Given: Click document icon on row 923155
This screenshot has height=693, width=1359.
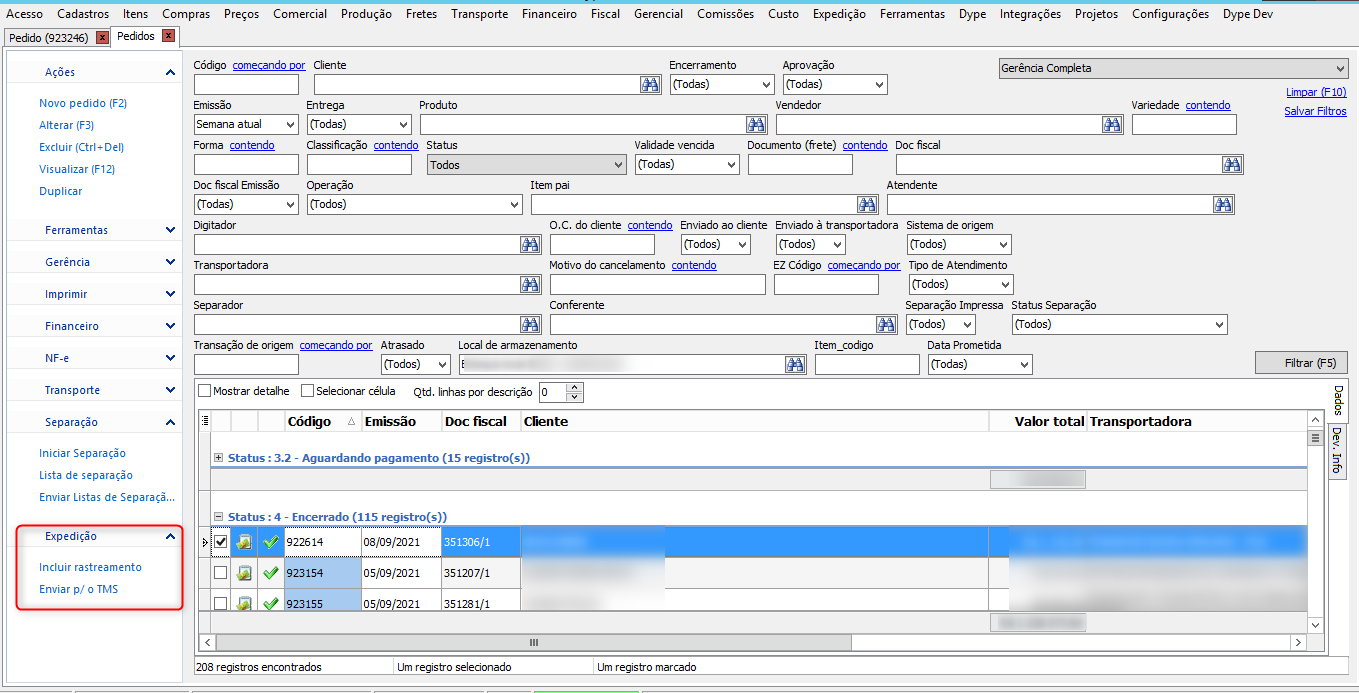Looking at the screenshot, I should [x=244, y=603].
